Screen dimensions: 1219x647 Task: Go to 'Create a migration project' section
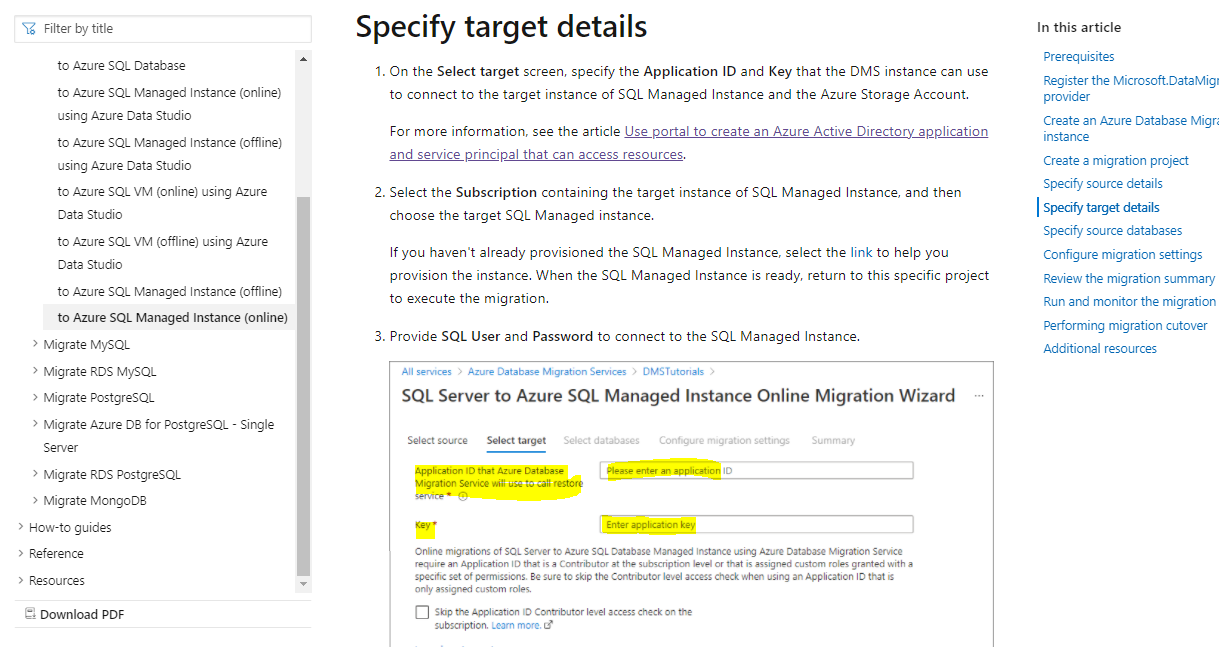[1116, 161]
